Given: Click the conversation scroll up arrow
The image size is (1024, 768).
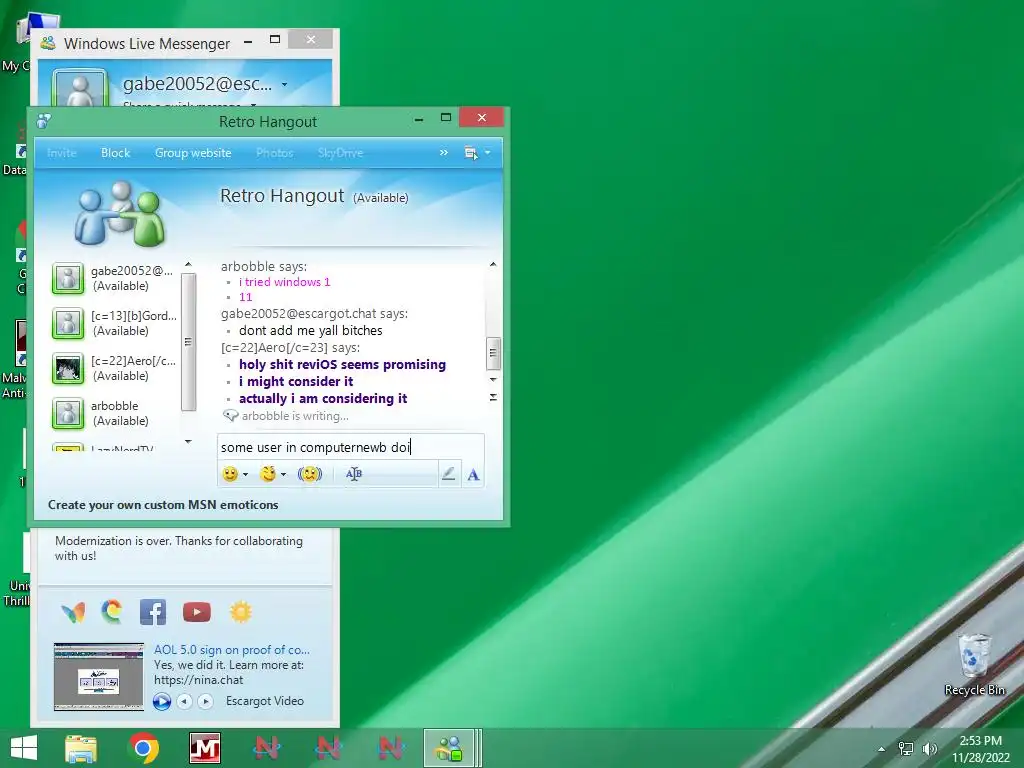Looking at the screenshot, I should pos(493,264).
